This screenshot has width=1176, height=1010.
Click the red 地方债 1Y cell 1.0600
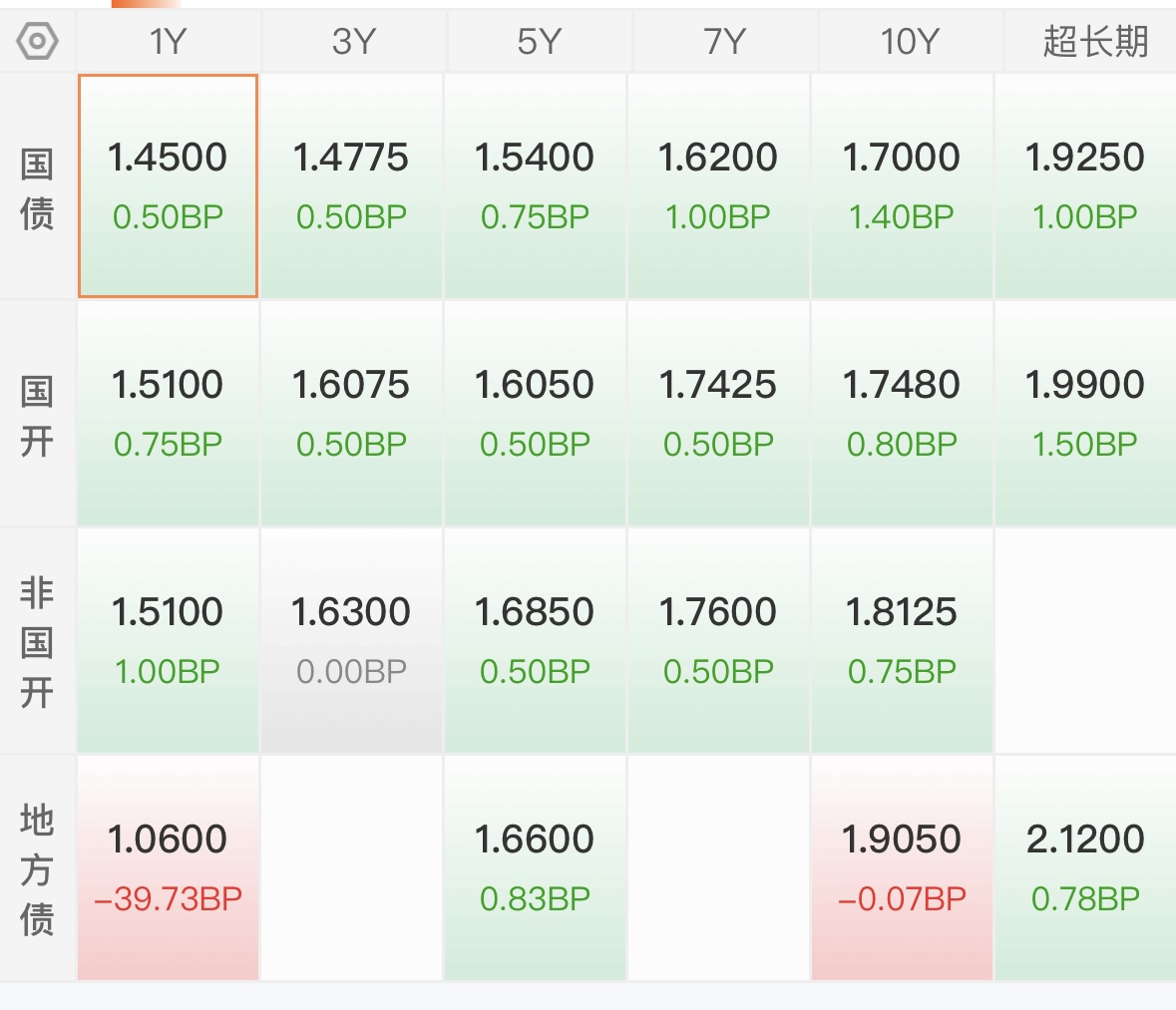(168, 867)
